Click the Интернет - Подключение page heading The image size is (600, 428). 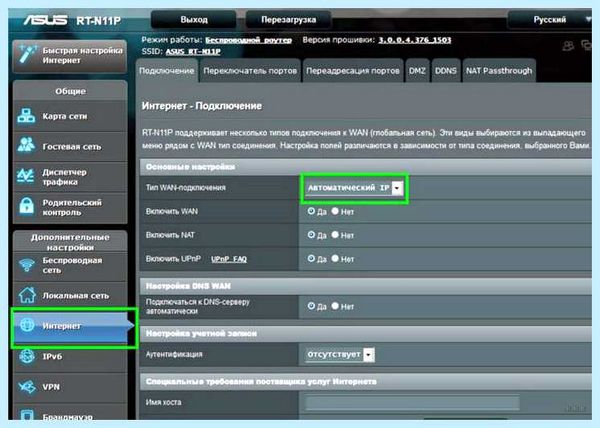point(202,106)
